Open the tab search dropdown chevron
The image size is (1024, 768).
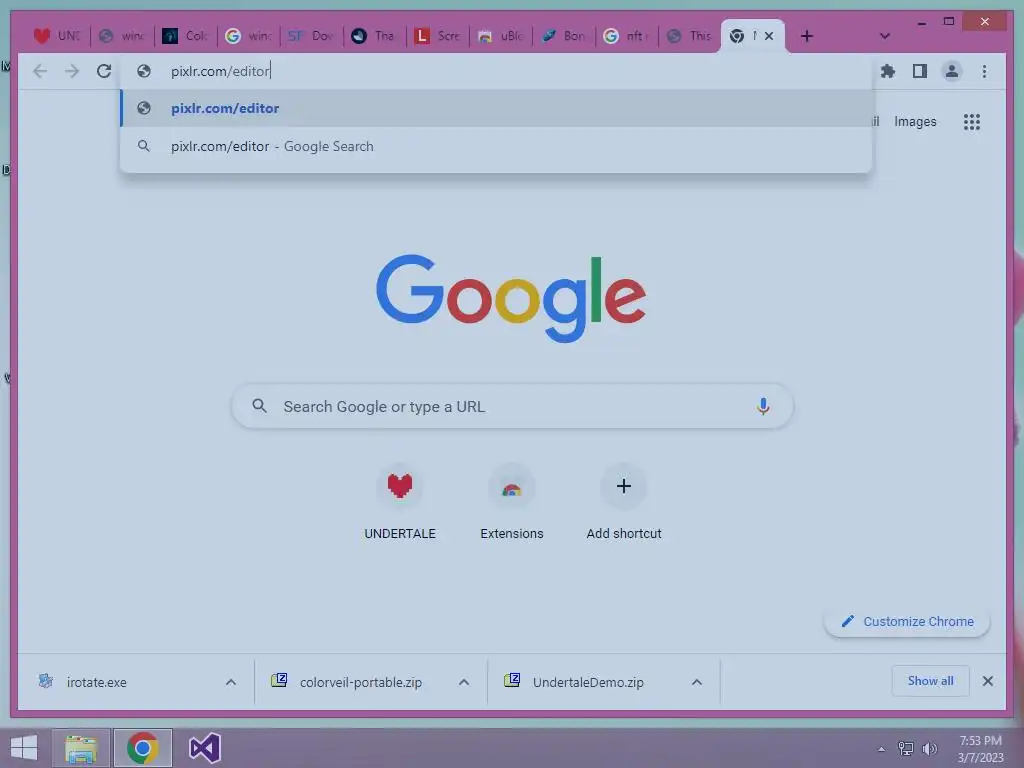(884, 36)
